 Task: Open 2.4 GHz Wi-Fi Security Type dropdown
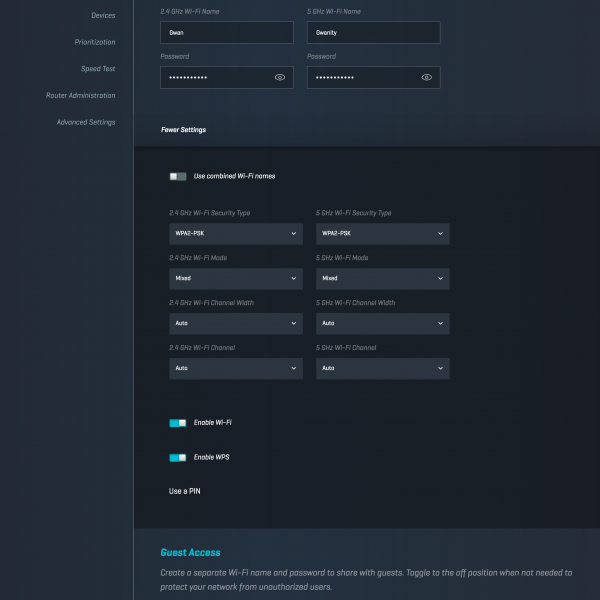[x=235, y=233]
